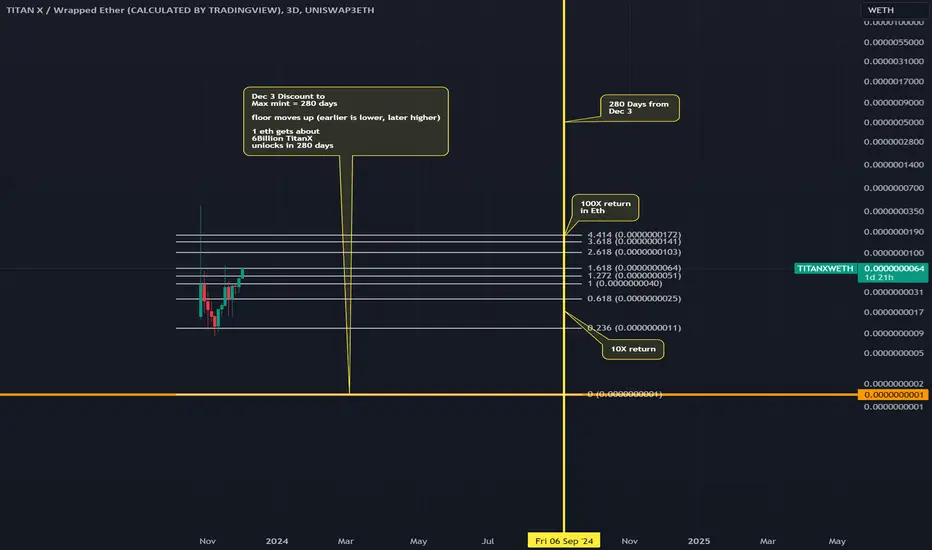Click the 0 (0.0000000001) fib level label
932x550 pixels.
625,394
